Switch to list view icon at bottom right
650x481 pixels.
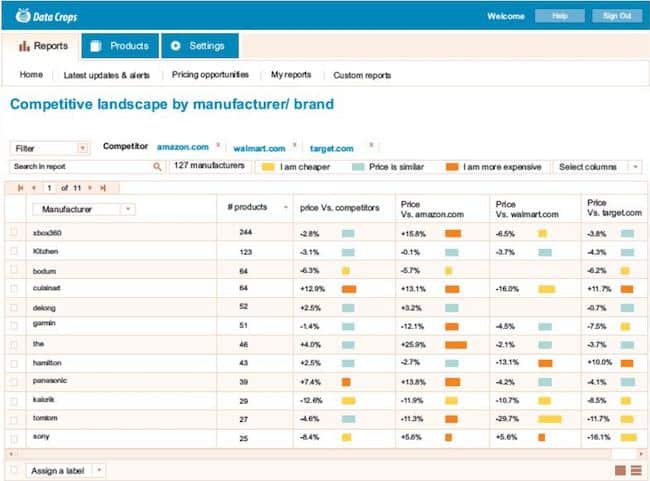(x=635, y=470)
